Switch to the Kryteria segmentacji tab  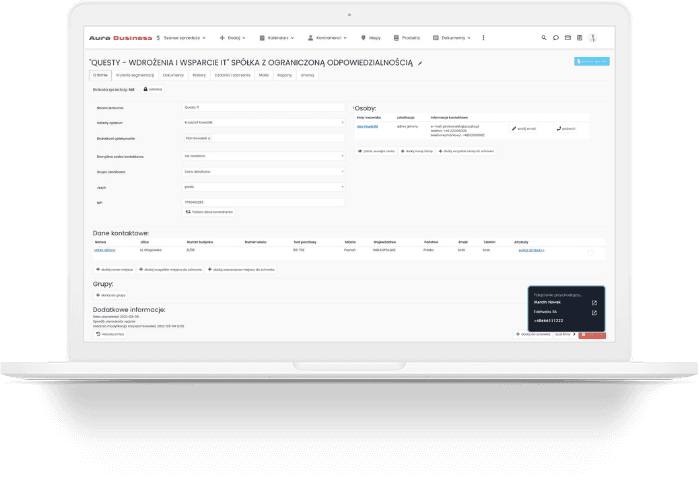tap(135, 75)
